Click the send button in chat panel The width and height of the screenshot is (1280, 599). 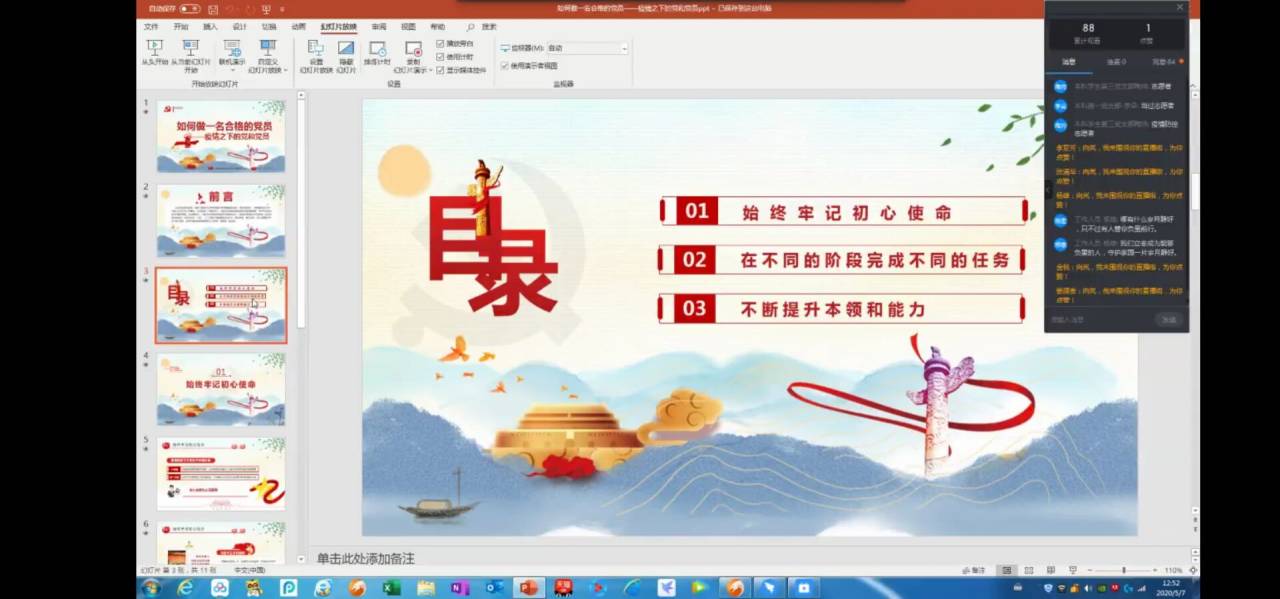coord(1167,320)
